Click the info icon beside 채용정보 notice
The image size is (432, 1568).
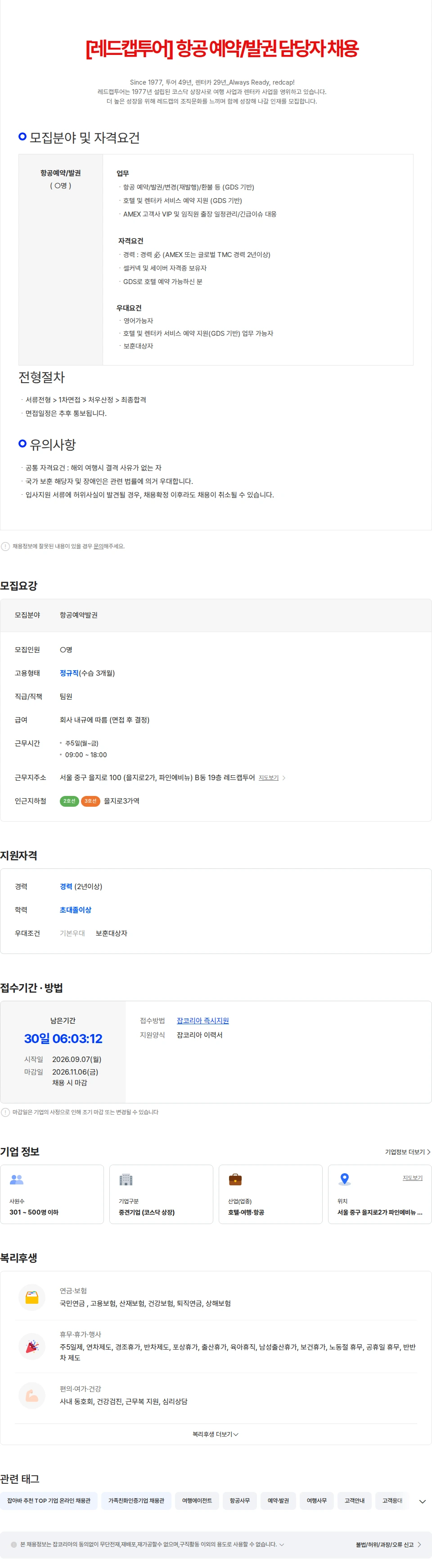pos(5,546)
